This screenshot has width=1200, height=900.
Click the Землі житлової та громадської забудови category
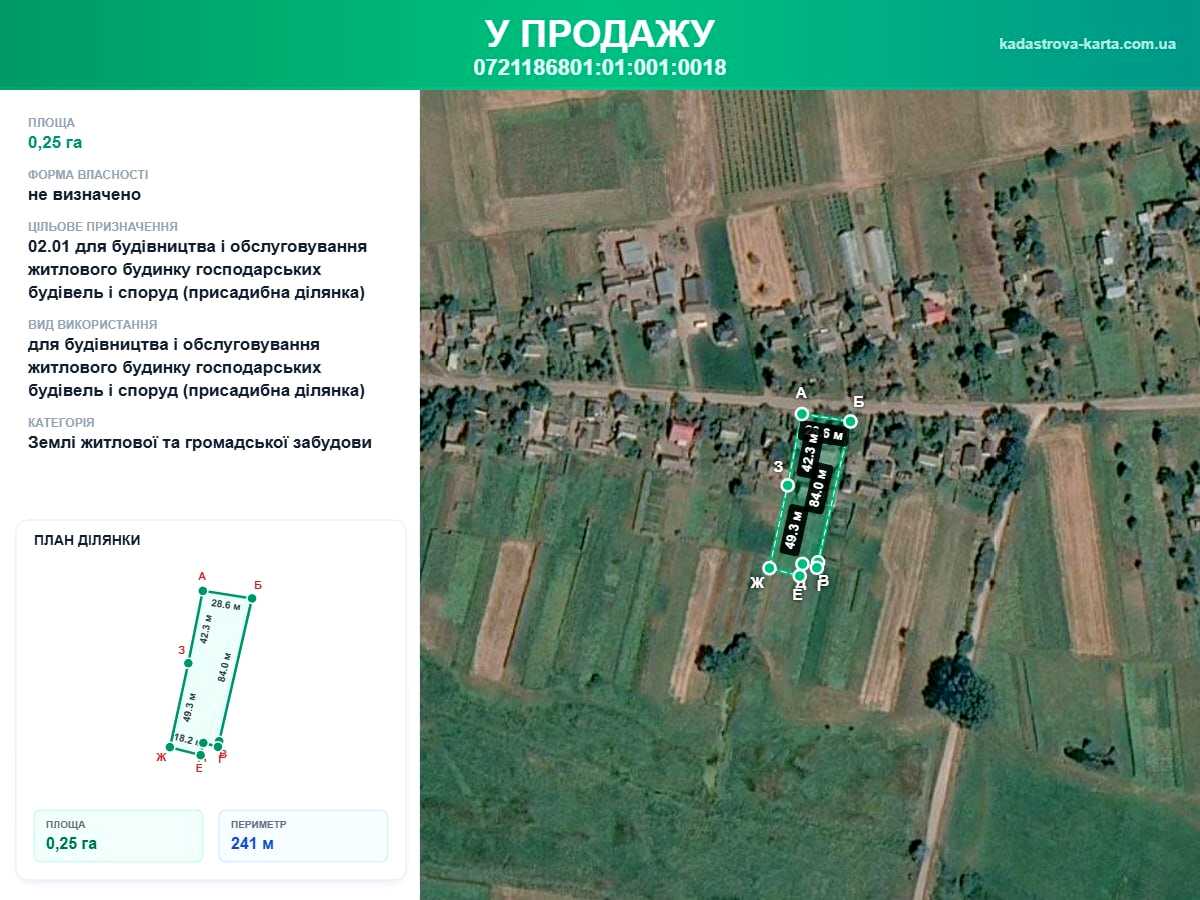tap(200, 442)
